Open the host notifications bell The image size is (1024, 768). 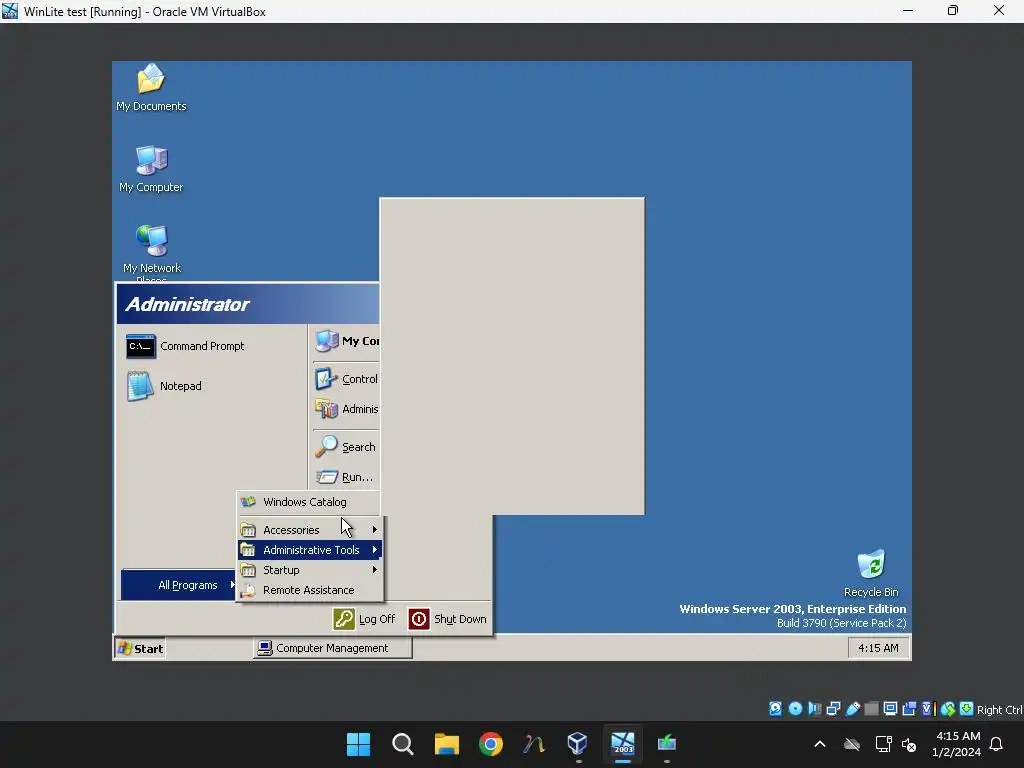996,744
